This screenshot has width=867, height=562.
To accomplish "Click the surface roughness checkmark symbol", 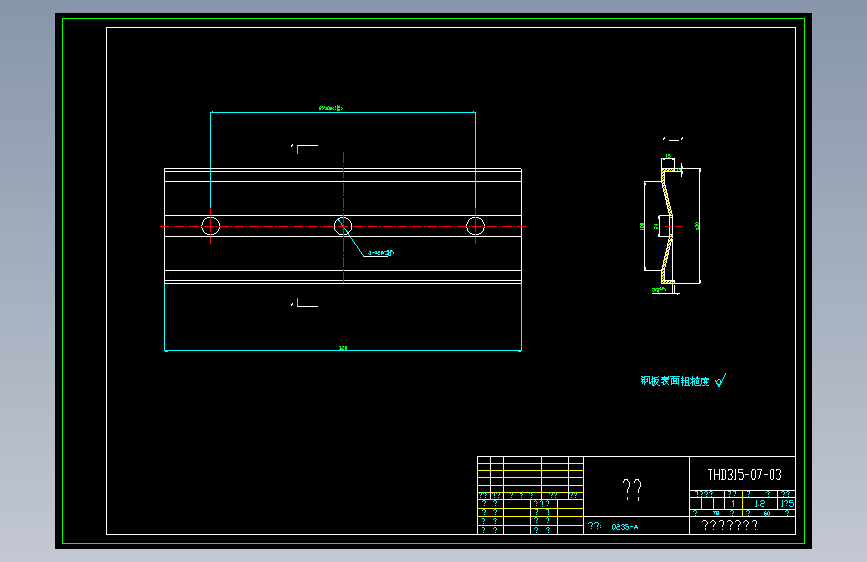I will [x=720, y=380].
